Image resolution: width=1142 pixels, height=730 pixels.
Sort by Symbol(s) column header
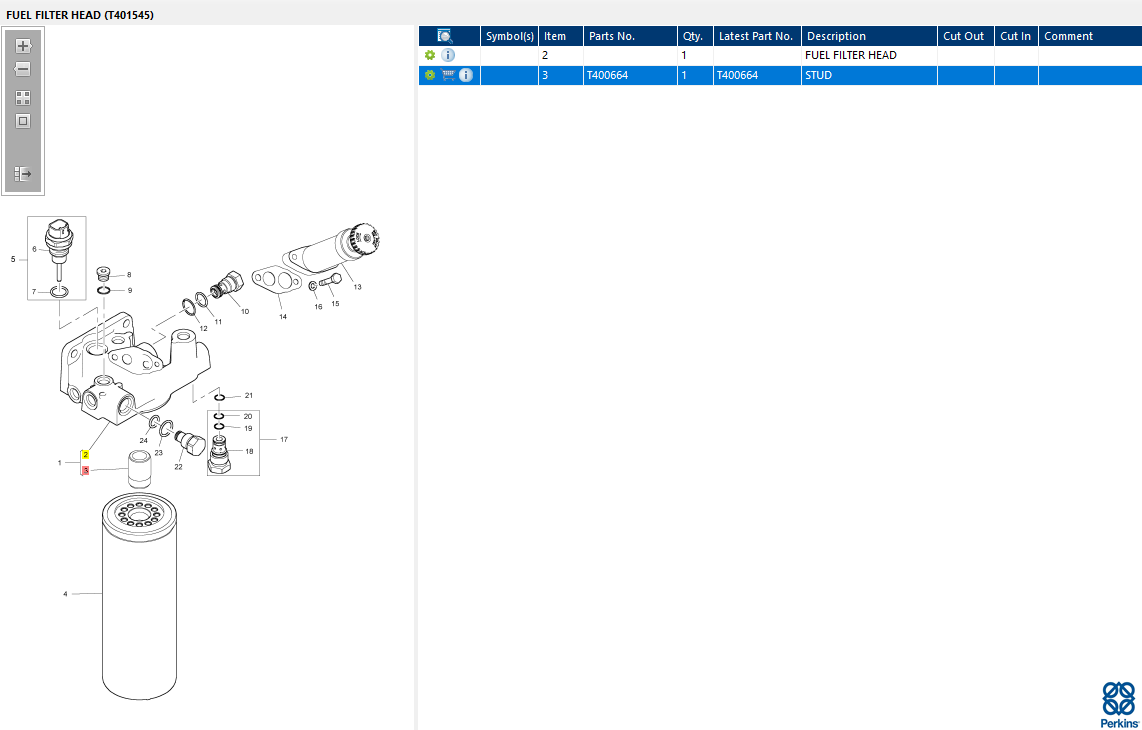[510, 36]
